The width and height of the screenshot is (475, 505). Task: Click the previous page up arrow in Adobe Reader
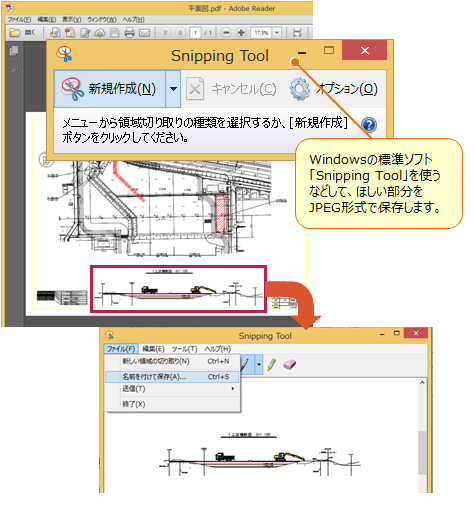[165, 32]
